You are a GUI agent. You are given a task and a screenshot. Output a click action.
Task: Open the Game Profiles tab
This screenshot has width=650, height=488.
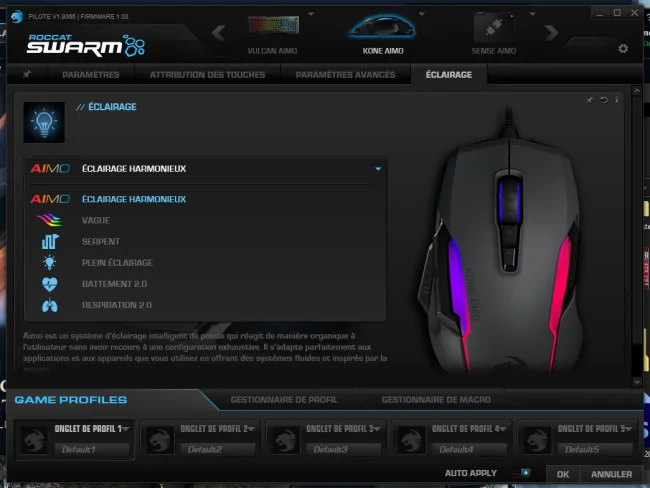click(71, 400)
